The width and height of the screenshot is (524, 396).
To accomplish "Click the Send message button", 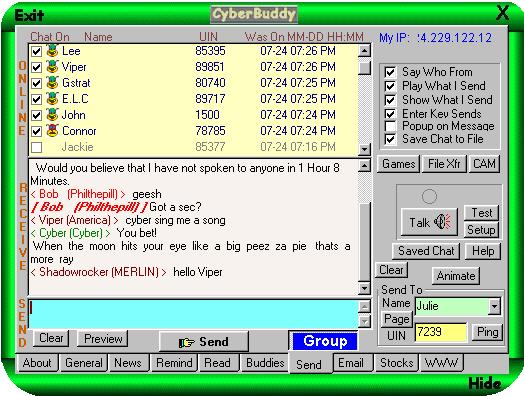I will click(204, 342).
